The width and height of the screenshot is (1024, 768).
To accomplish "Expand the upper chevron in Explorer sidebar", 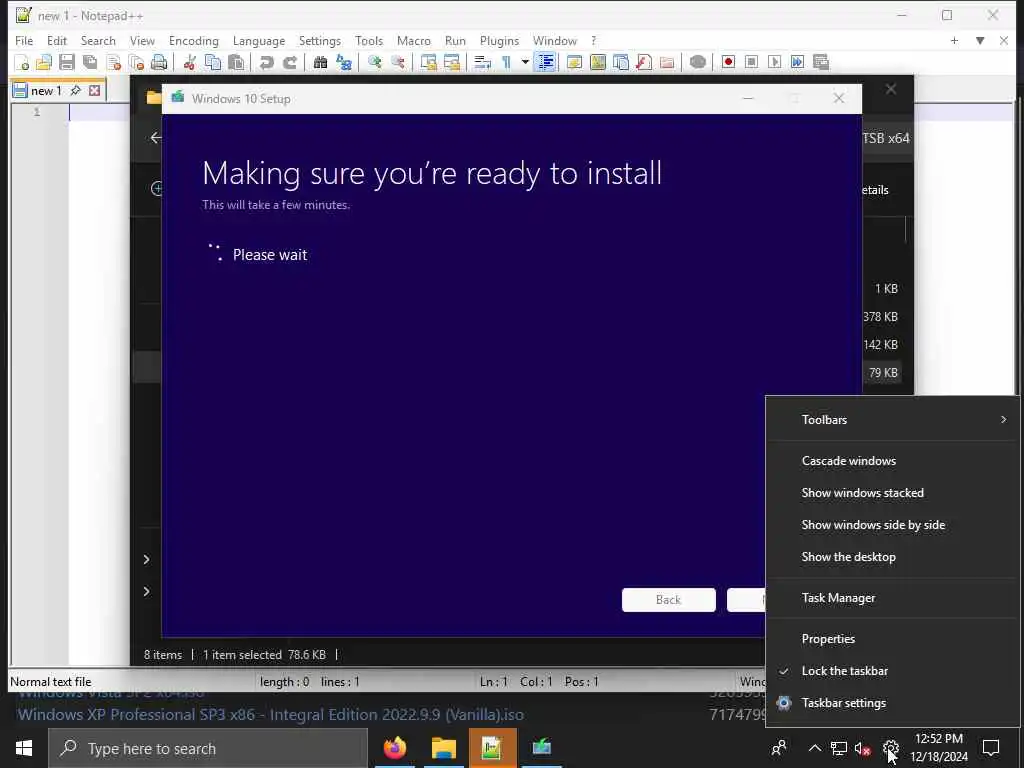I will 146,560.
